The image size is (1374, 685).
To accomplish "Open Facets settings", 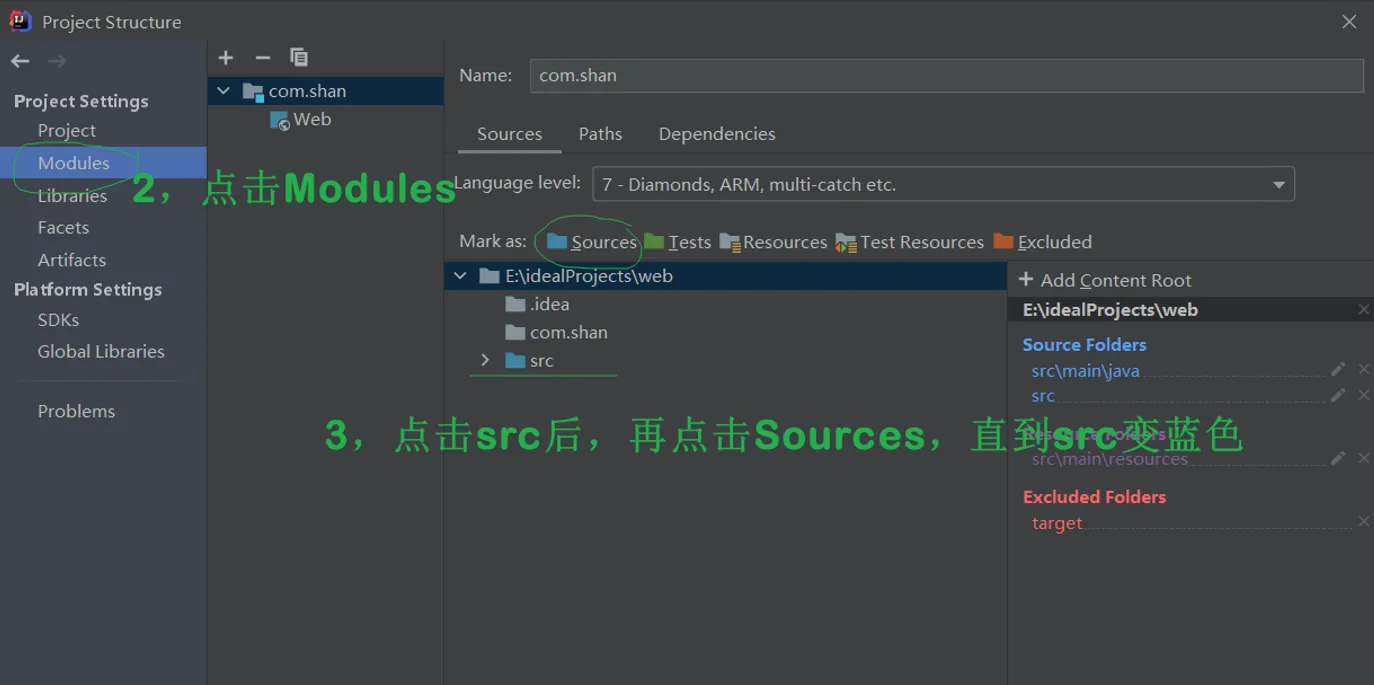I will pyautogui.click(x=63, y=228).
